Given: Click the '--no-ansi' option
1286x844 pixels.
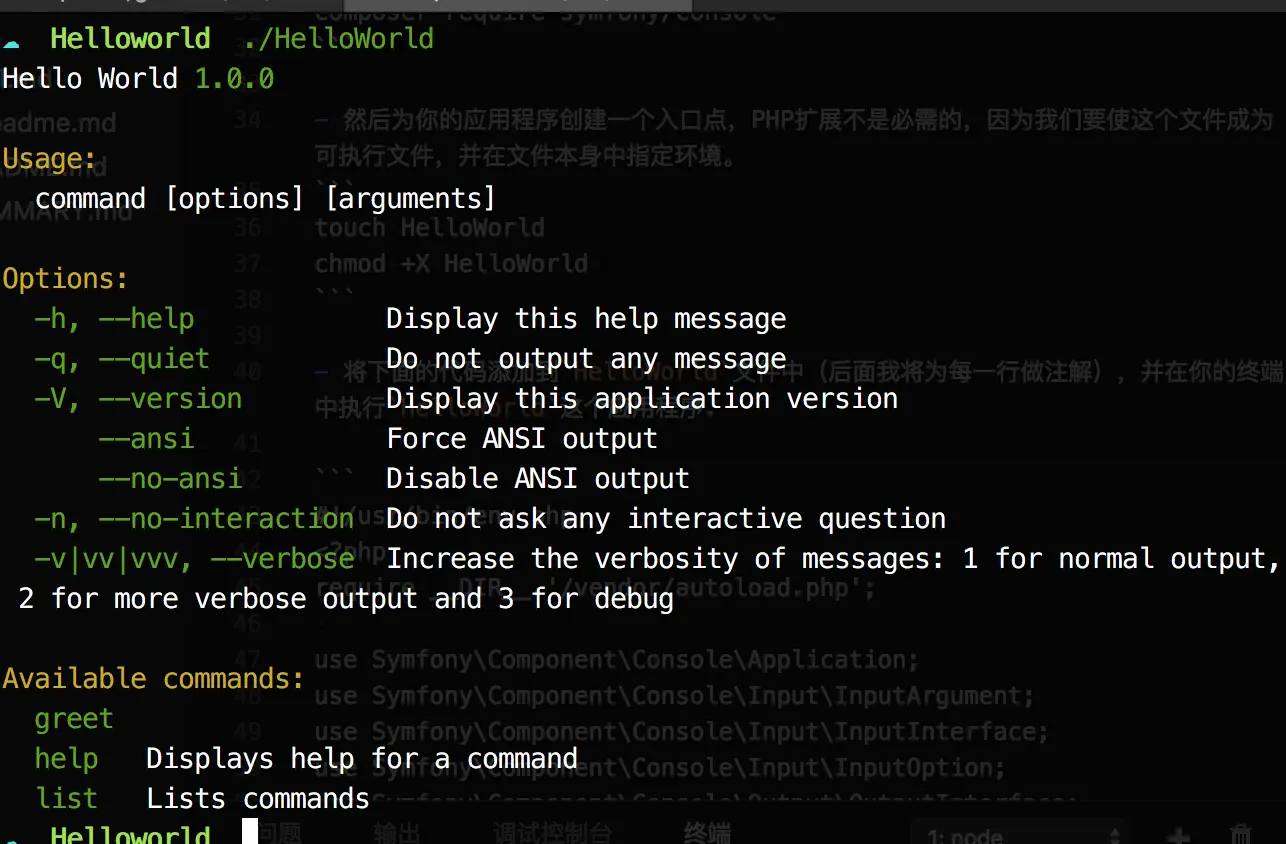Looking at the screenshot, I should [x=170, y=479].
